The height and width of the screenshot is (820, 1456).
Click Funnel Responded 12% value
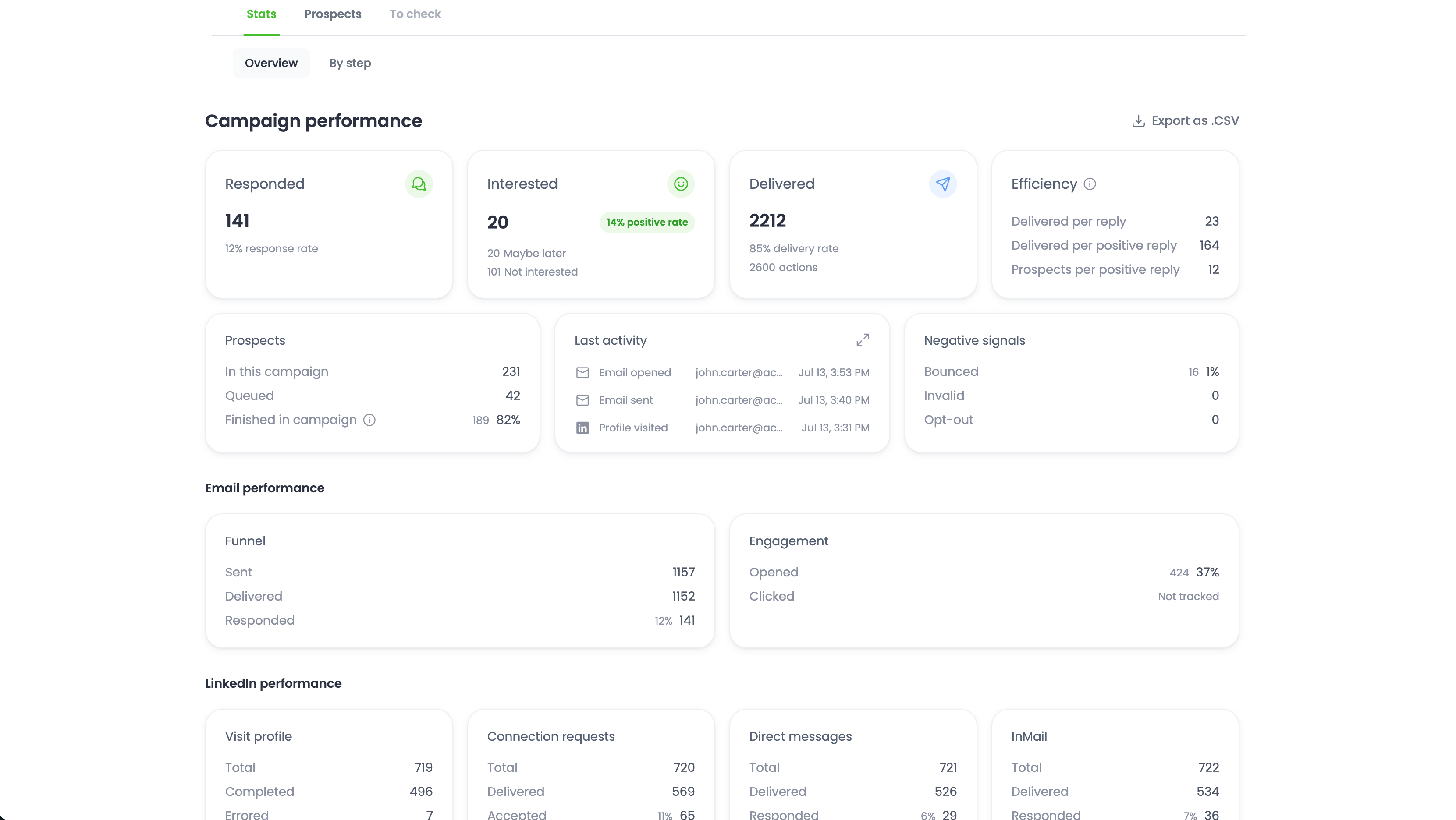(663, 621)
